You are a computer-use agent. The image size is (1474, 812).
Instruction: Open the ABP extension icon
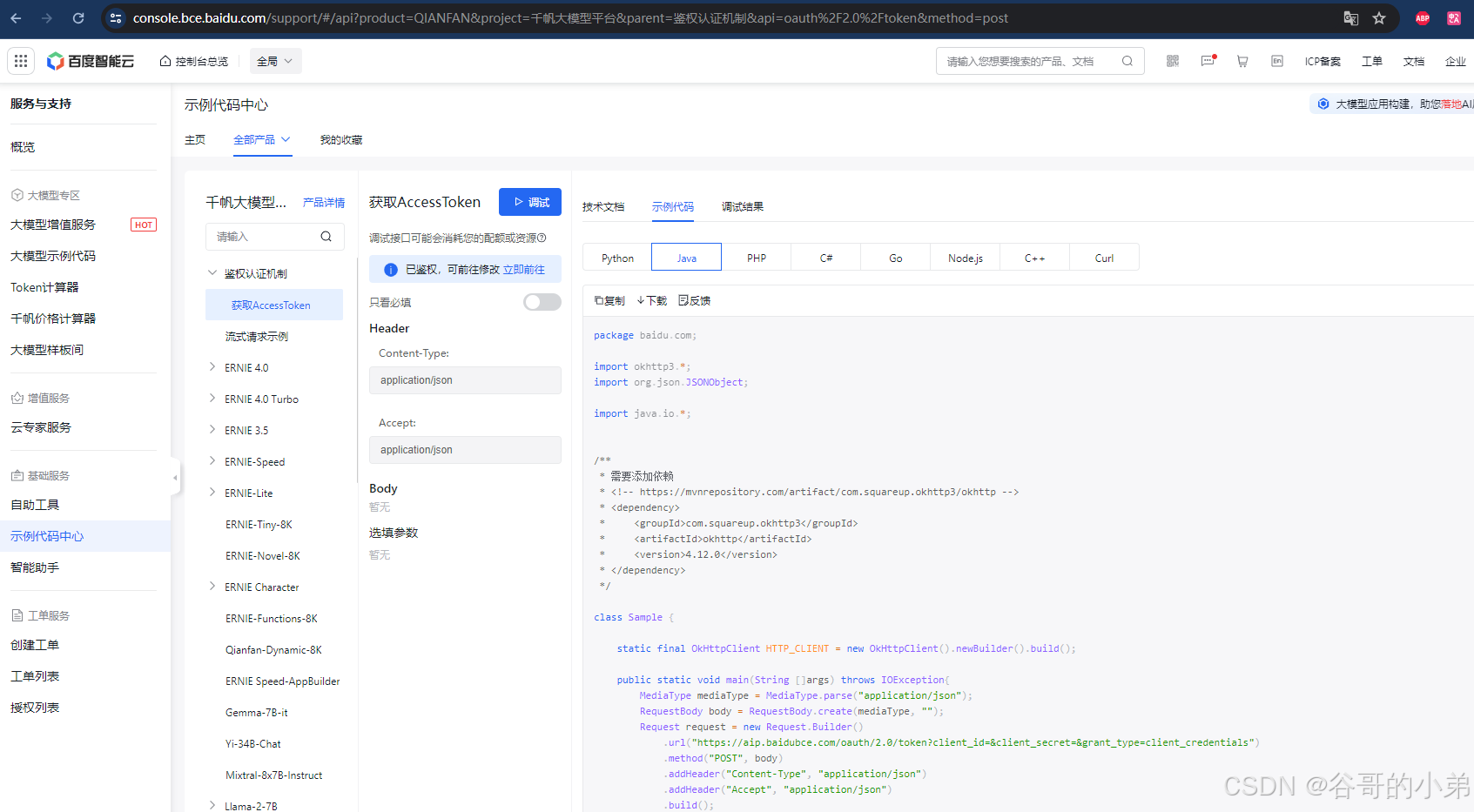click(x=1423, y=18)
